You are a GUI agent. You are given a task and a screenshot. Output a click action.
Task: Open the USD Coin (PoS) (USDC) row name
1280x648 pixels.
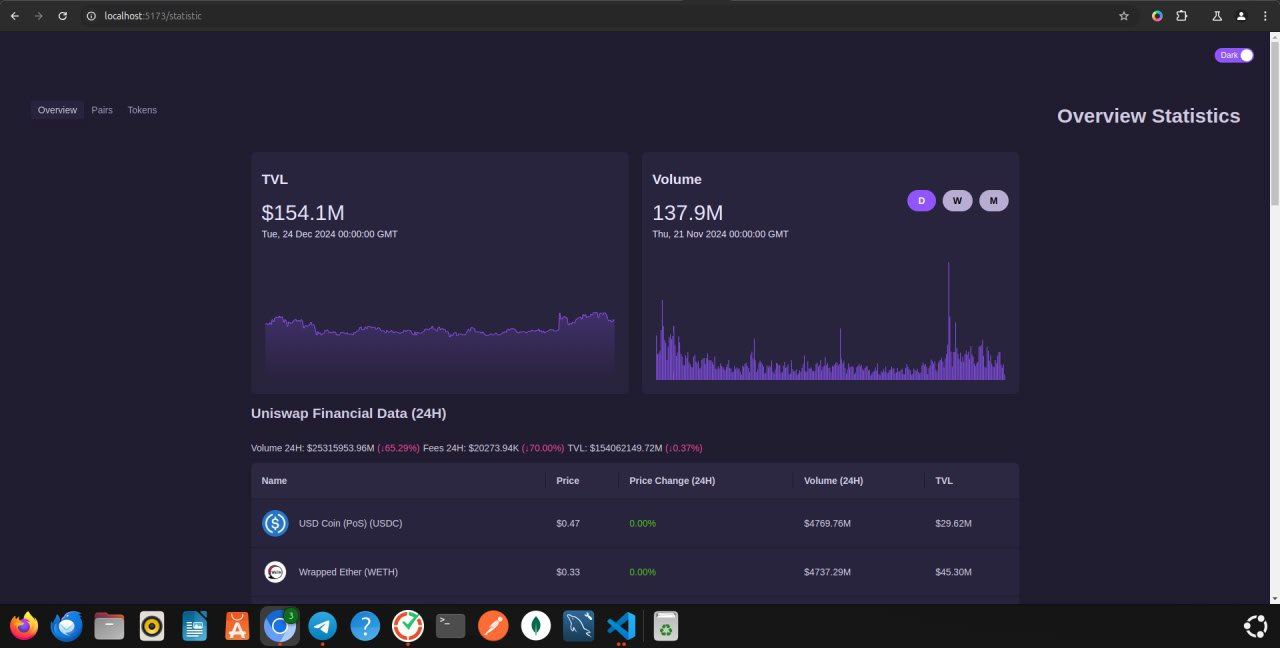(x=350, y=523)
